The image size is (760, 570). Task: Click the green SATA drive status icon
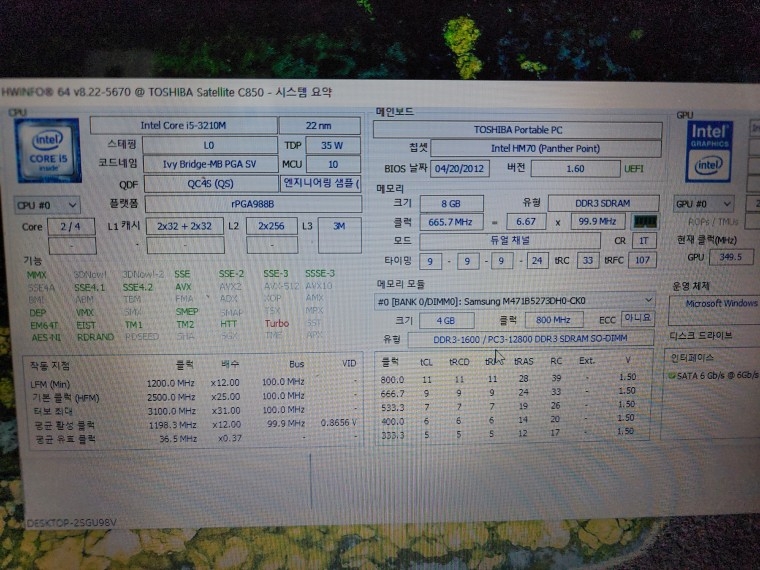point(671,376)
